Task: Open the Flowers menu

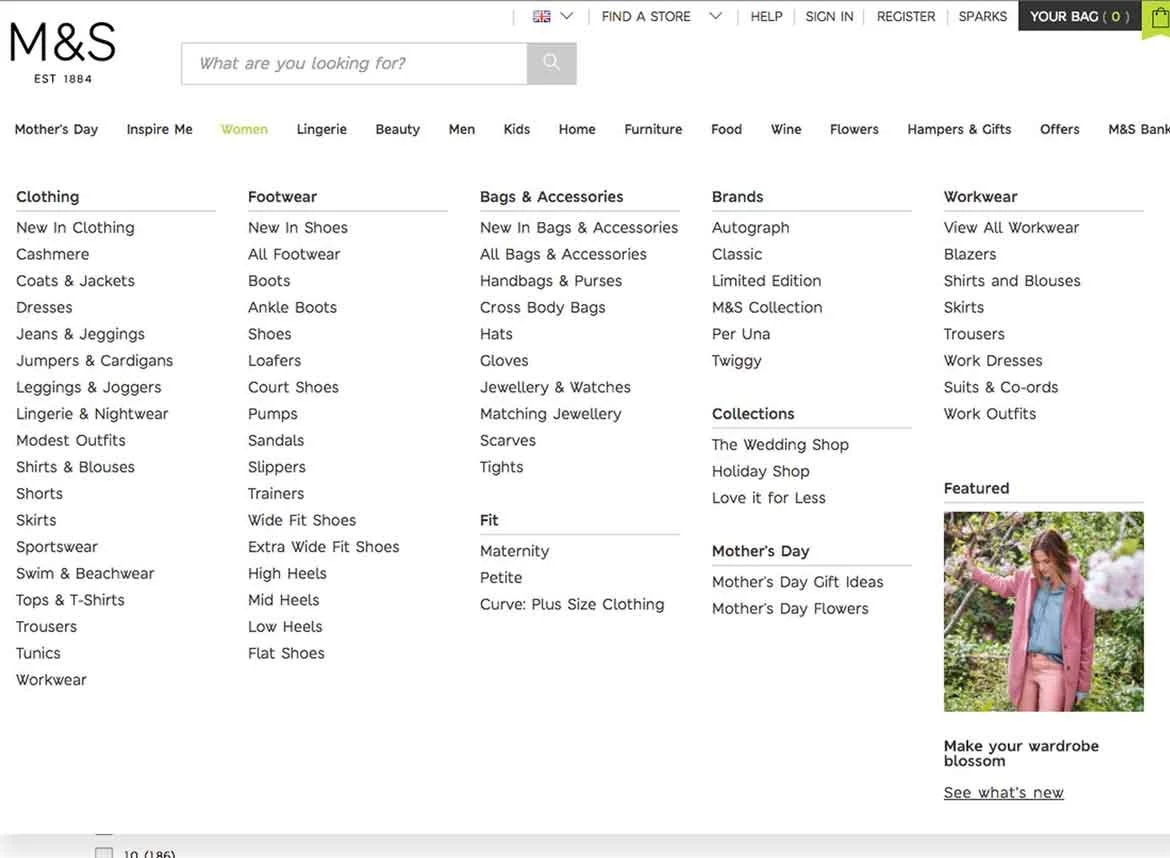Action: pos(854,129)
